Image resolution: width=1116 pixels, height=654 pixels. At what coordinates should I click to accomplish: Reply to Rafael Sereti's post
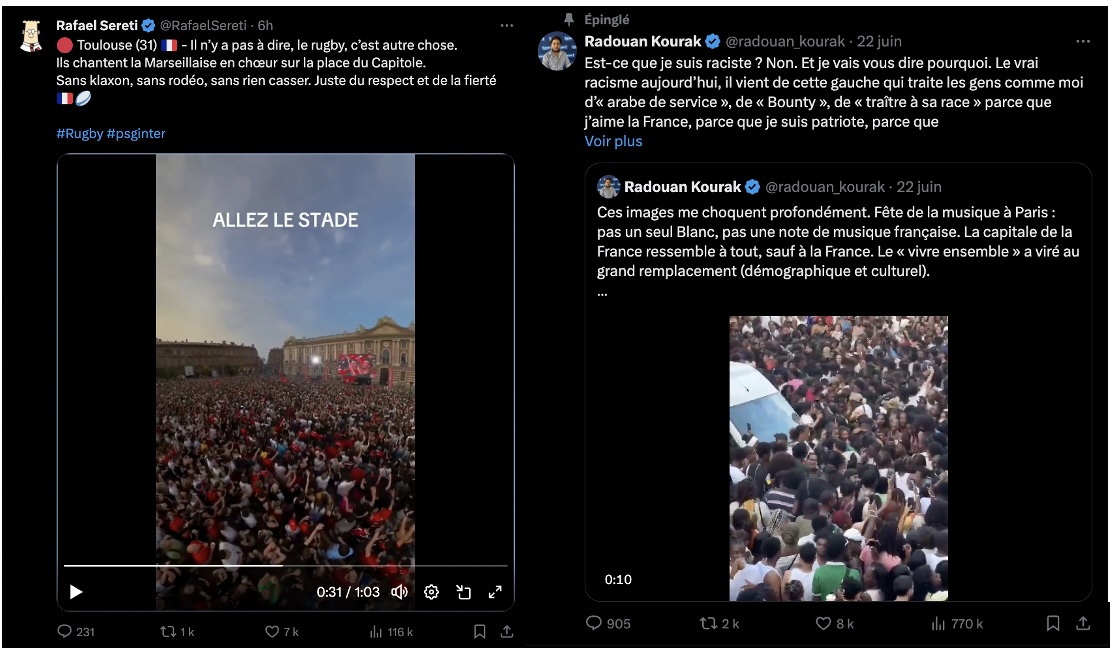point(65,632)
